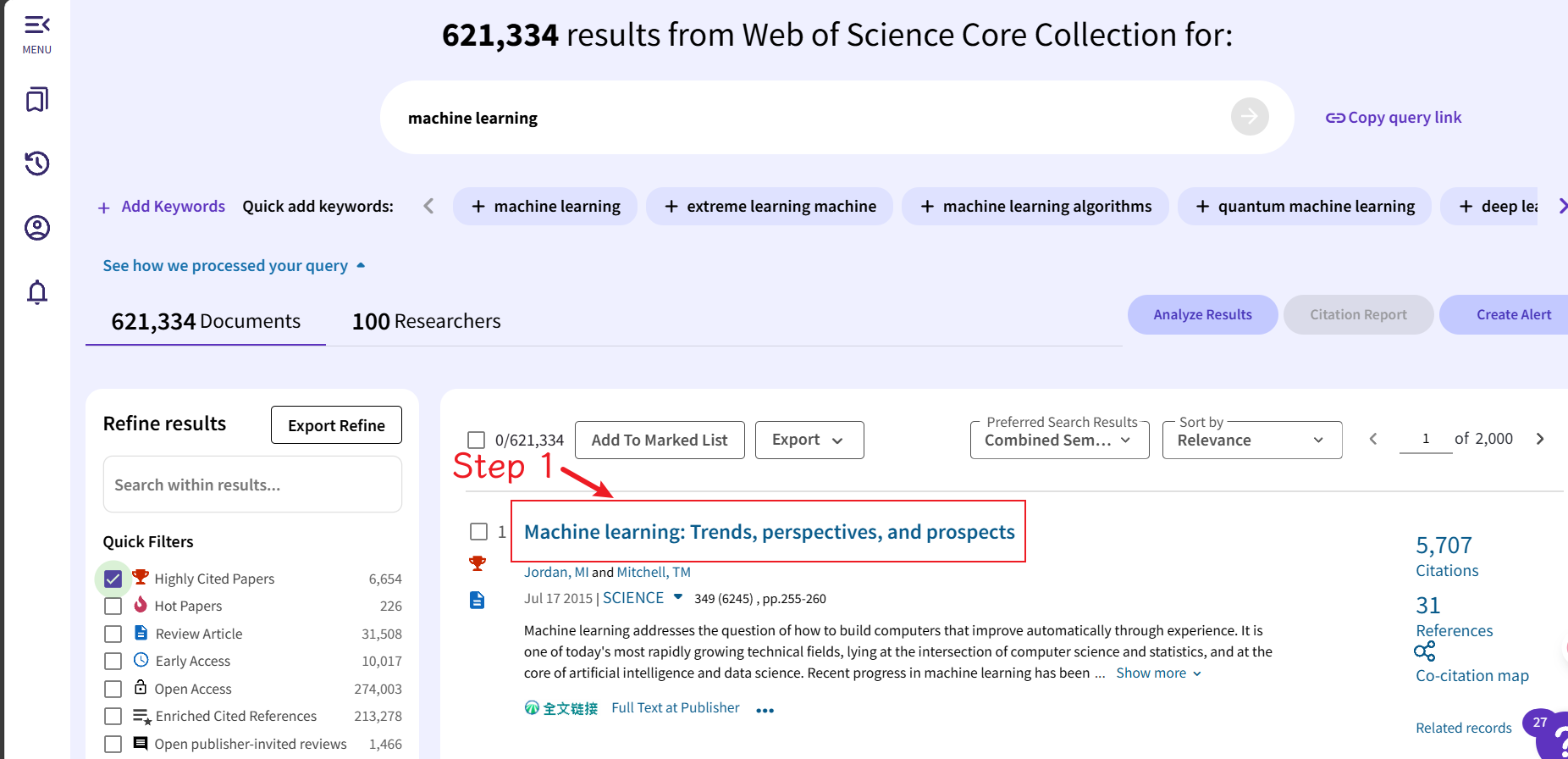
Task: Open the Sort by Relevance dropdown
Action: coord(1251,440)
